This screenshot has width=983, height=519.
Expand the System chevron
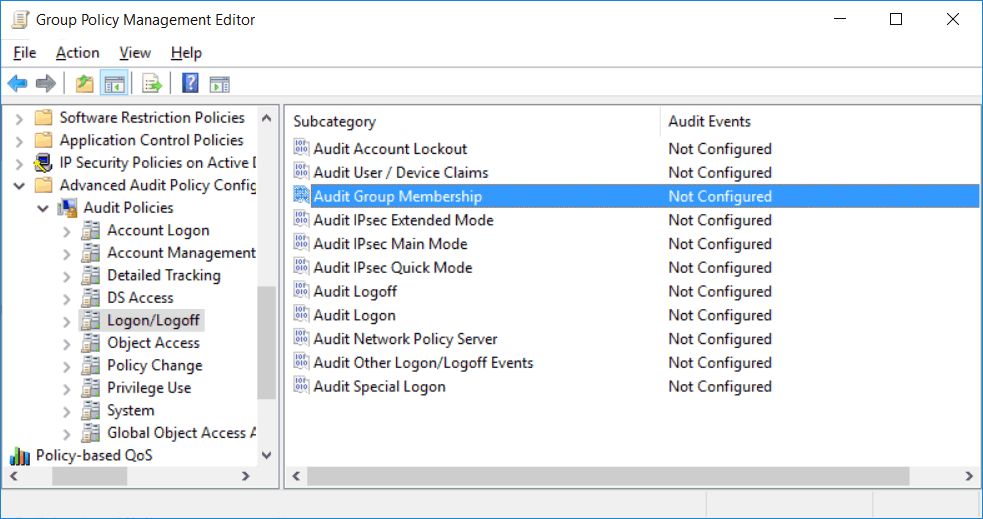[x=66, y=412]
